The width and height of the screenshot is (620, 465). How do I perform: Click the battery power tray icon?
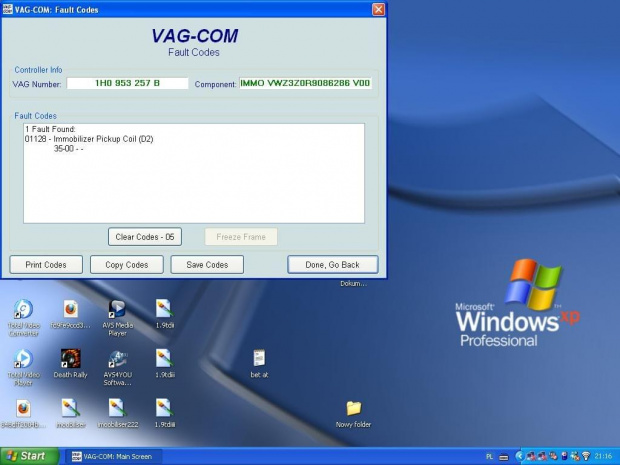[564, 456]
